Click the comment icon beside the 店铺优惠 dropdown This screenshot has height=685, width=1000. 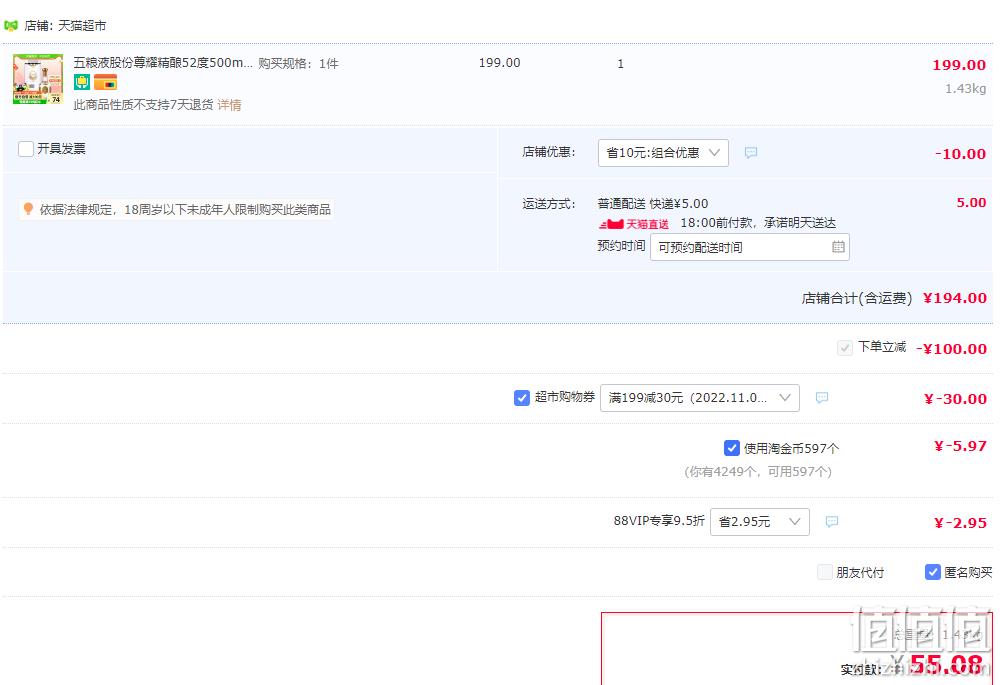click(x=751, y=152)
